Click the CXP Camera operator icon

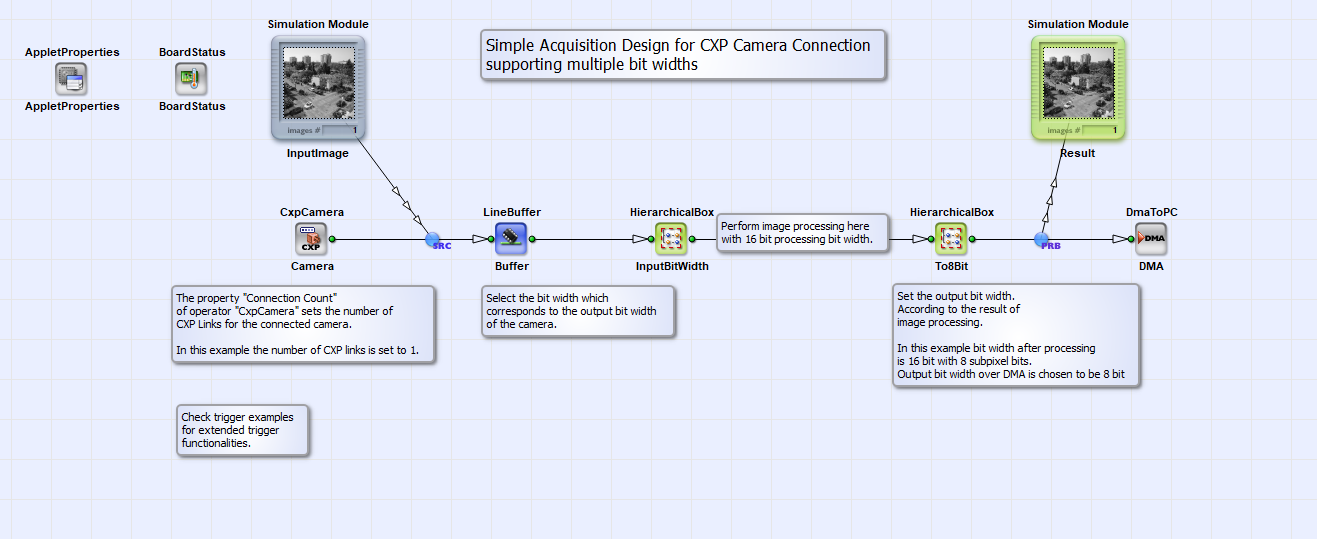tap(311, 239)
